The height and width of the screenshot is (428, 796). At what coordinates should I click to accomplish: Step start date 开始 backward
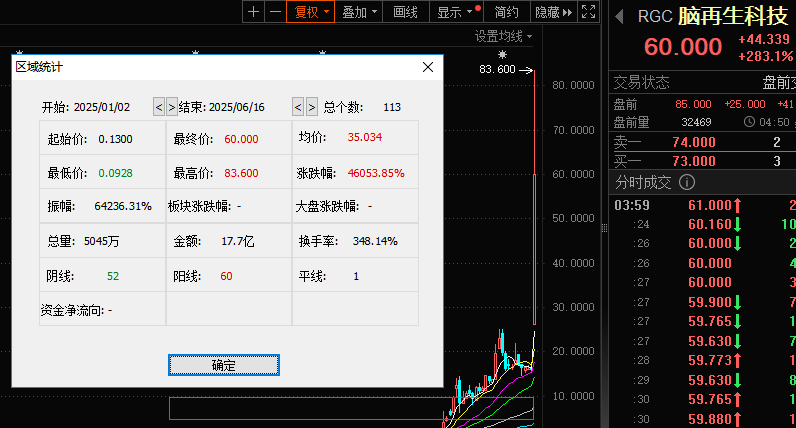159,107
